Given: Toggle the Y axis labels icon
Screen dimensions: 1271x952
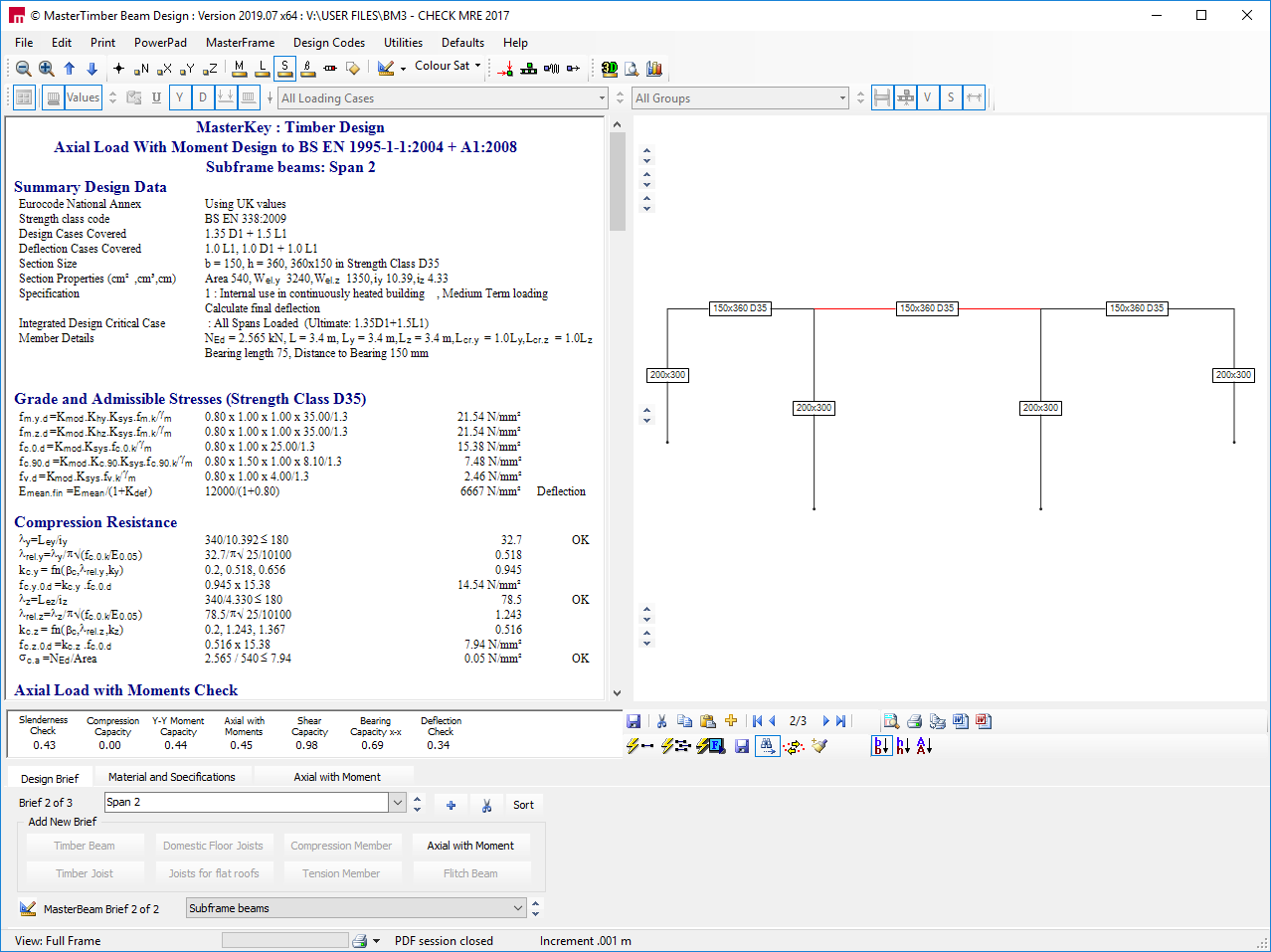Looking at the screenshot, I should click(187, 69).
